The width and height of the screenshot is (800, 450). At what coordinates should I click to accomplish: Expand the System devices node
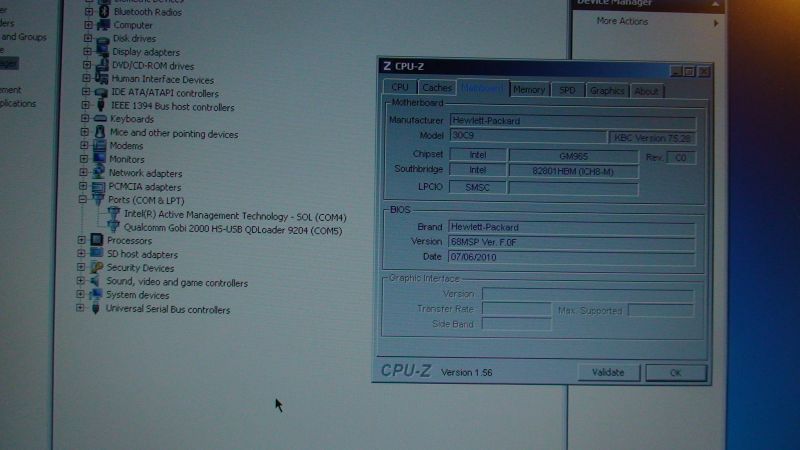pyautogui.click(x=81, y=294)
